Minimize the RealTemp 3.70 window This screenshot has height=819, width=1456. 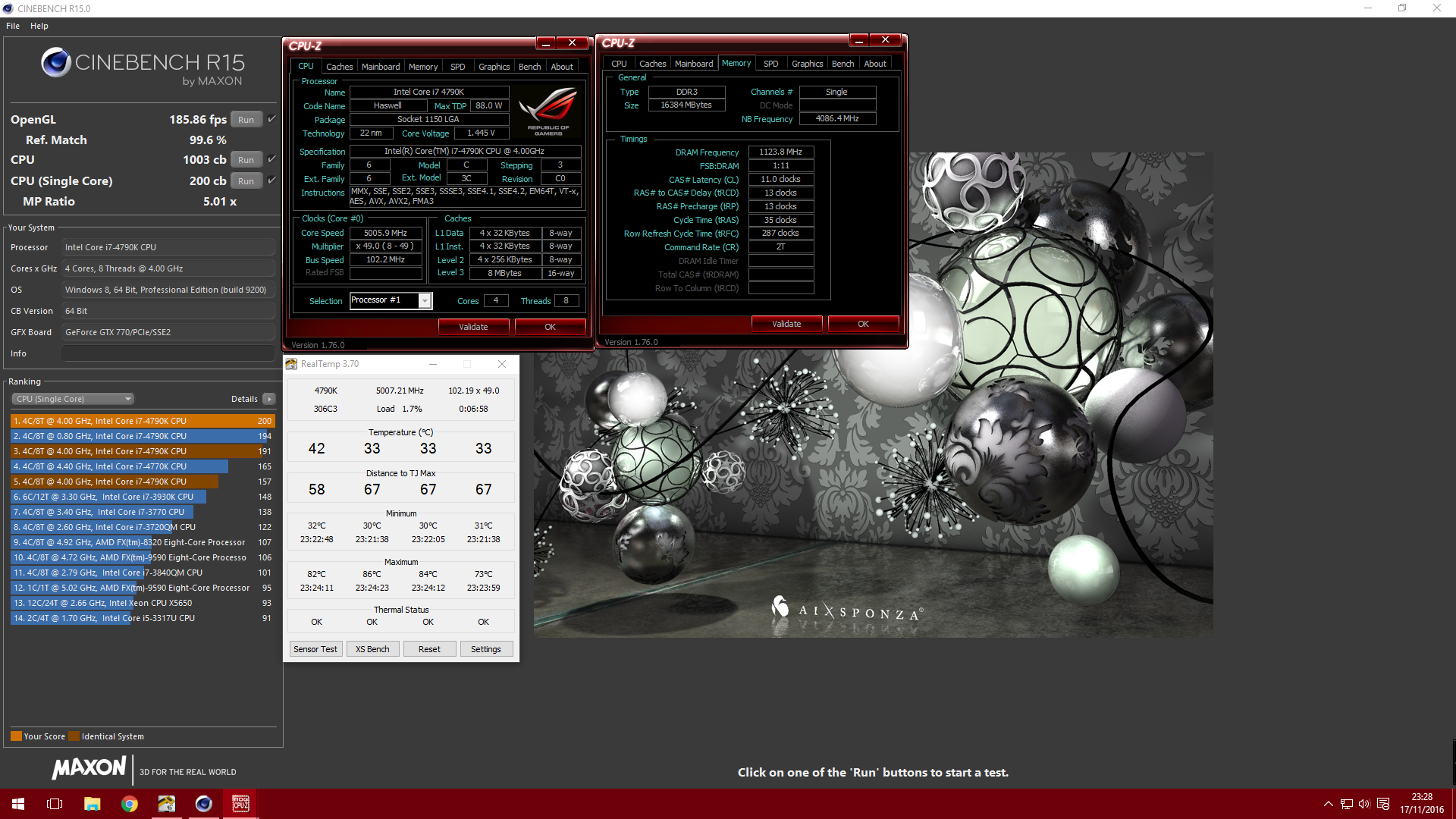(433, 364)
